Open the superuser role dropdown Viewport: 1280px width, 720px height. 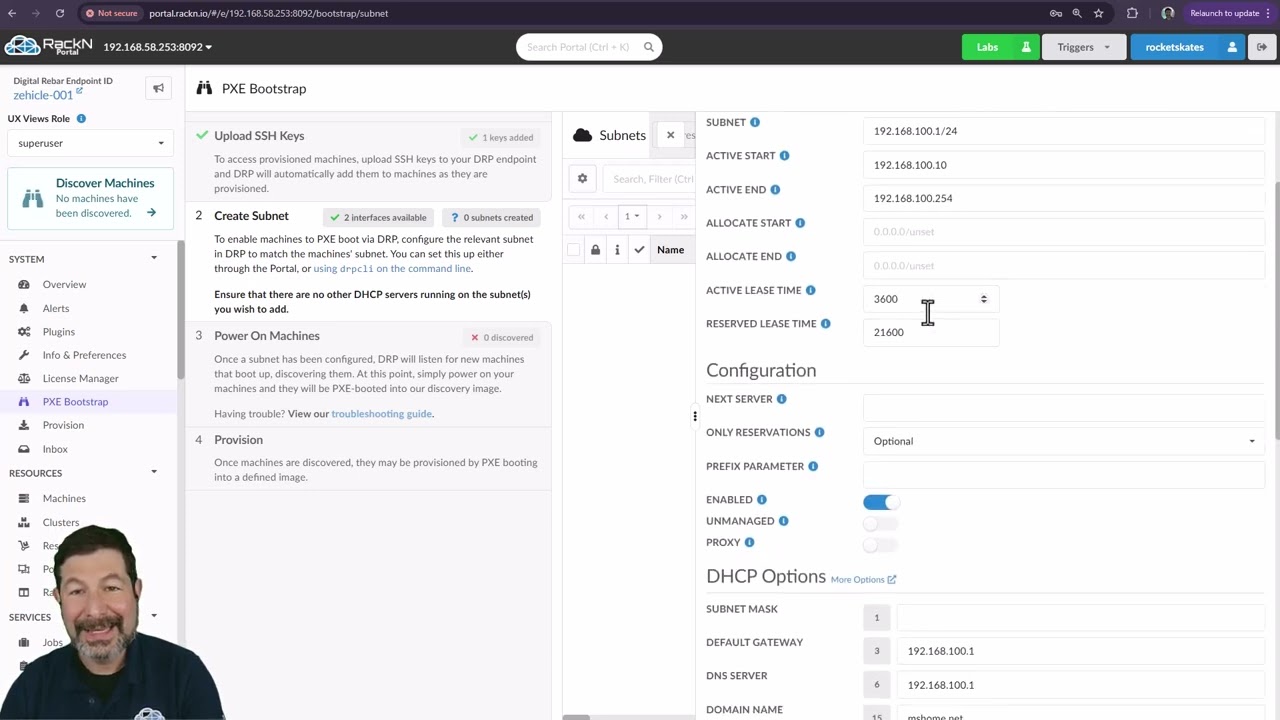[90, 143]
